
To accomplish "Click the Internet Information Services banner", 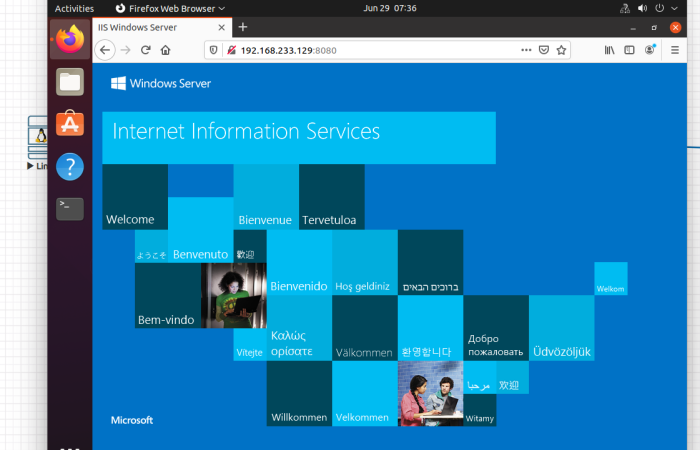I will pyautogui.click(x=299, y=138).
